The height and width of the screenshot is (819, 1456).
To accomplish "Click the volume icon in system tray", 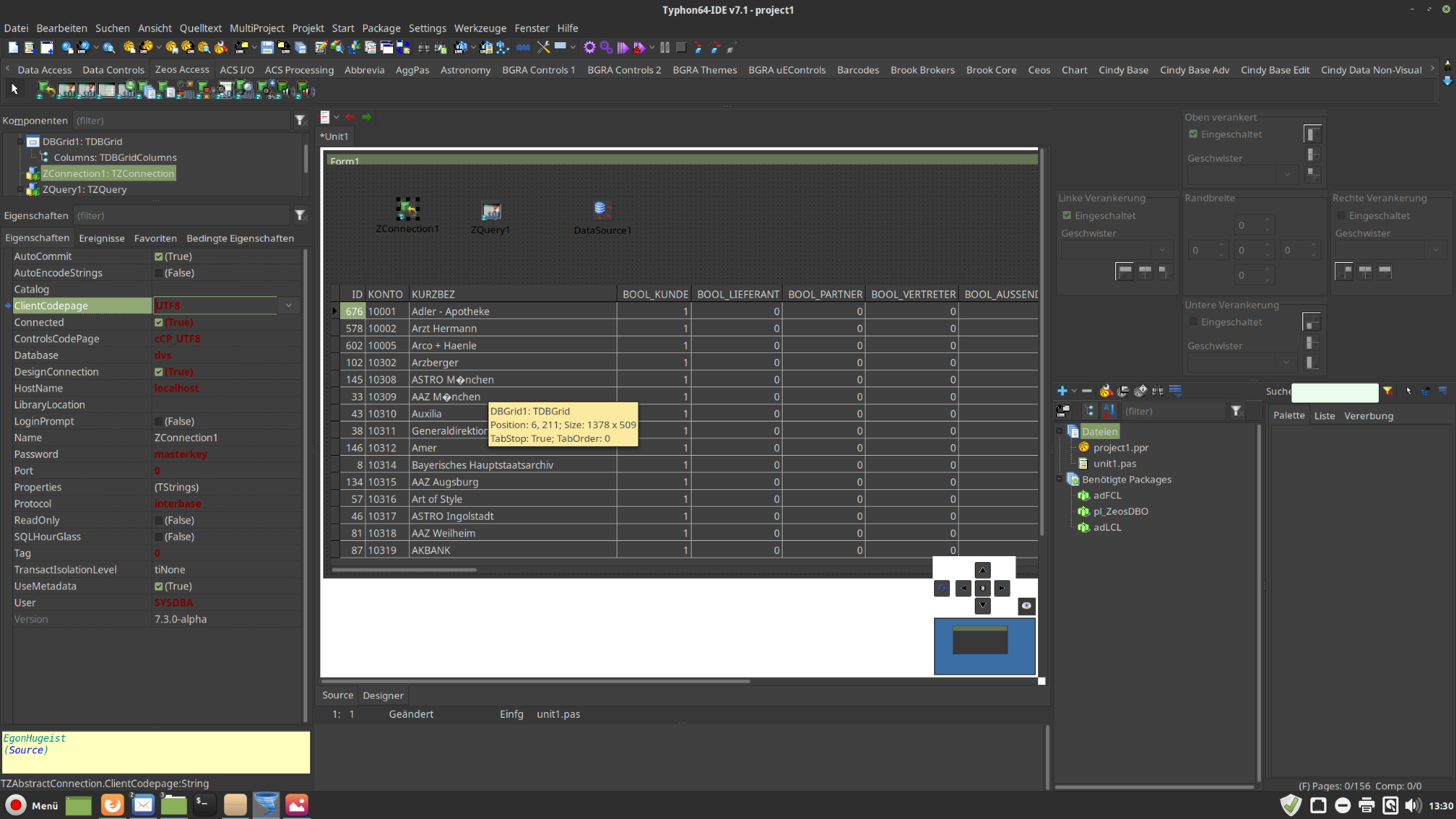I will [1413, 805].
